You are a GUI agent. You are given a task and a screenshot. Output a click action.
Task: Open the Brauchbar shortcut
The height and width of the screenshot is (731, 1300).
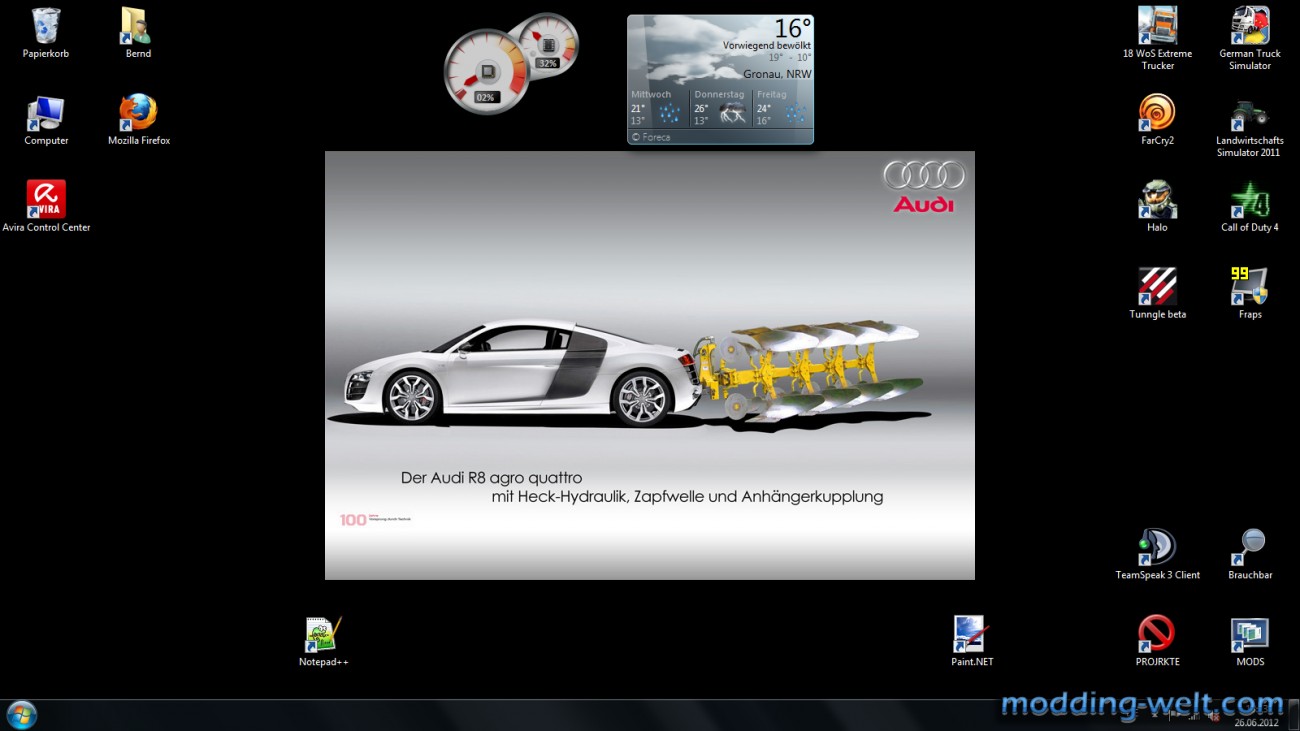pyautogui.click(x=1250, y=554)
